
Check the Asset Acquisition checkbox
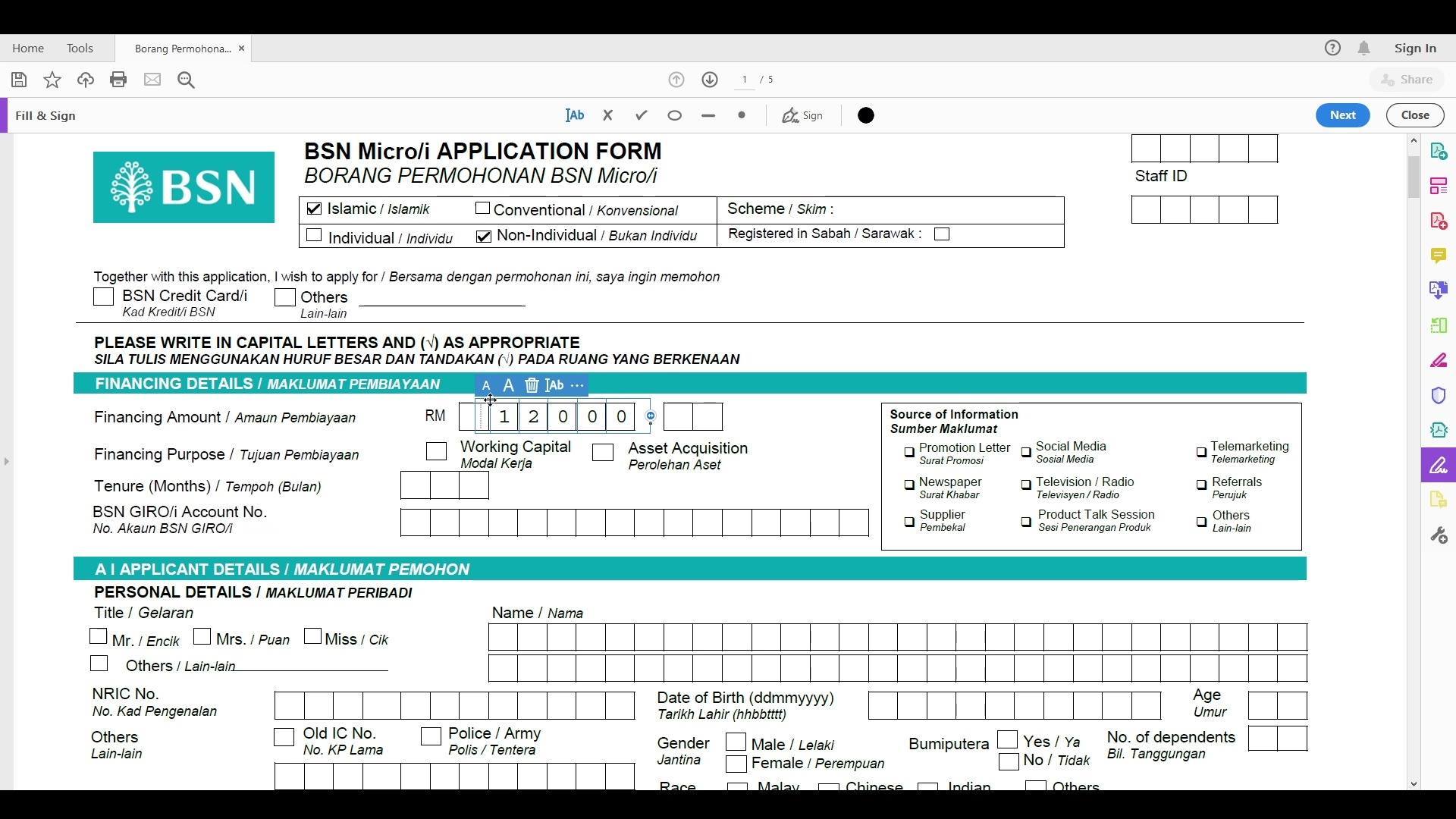click(603, 453)
